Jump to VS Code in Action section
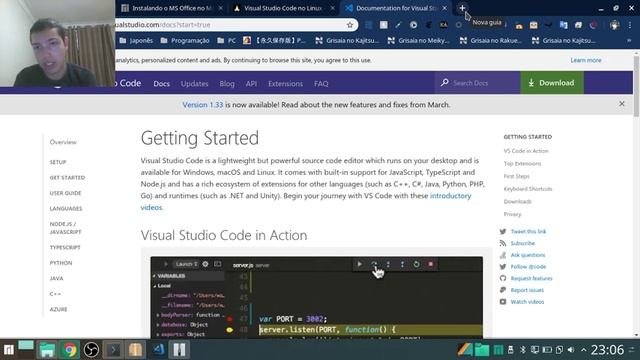Image resolution: width=640 pixels, height=360 pixels. pyautogui.click(x=526, y=151)
